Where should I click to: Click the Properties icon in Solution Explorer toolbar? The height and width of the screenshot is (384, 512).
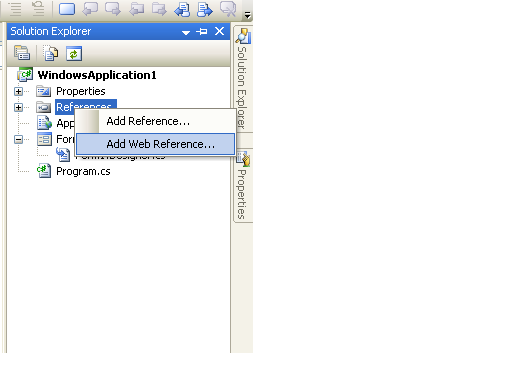(x=22, y=53)
